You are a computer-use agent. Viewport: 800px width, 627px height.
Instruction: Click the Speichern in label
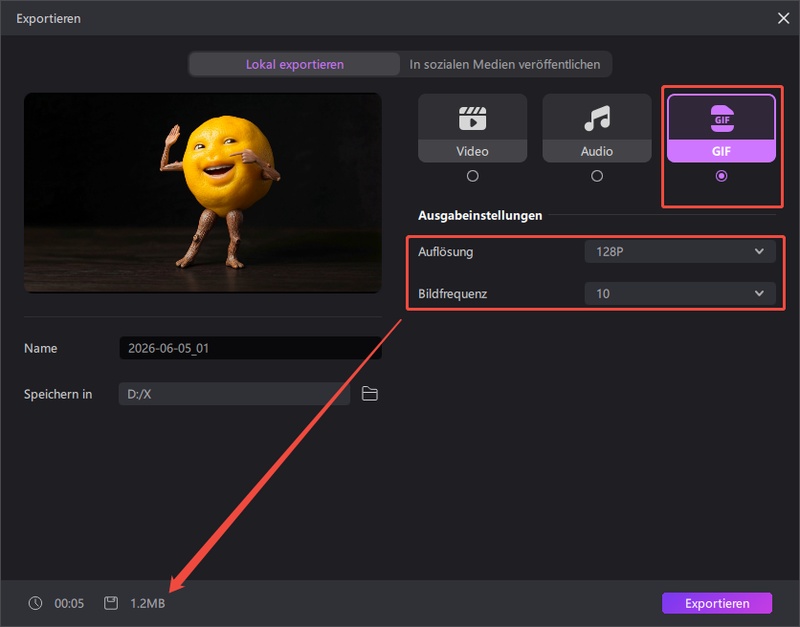[58, 394]
